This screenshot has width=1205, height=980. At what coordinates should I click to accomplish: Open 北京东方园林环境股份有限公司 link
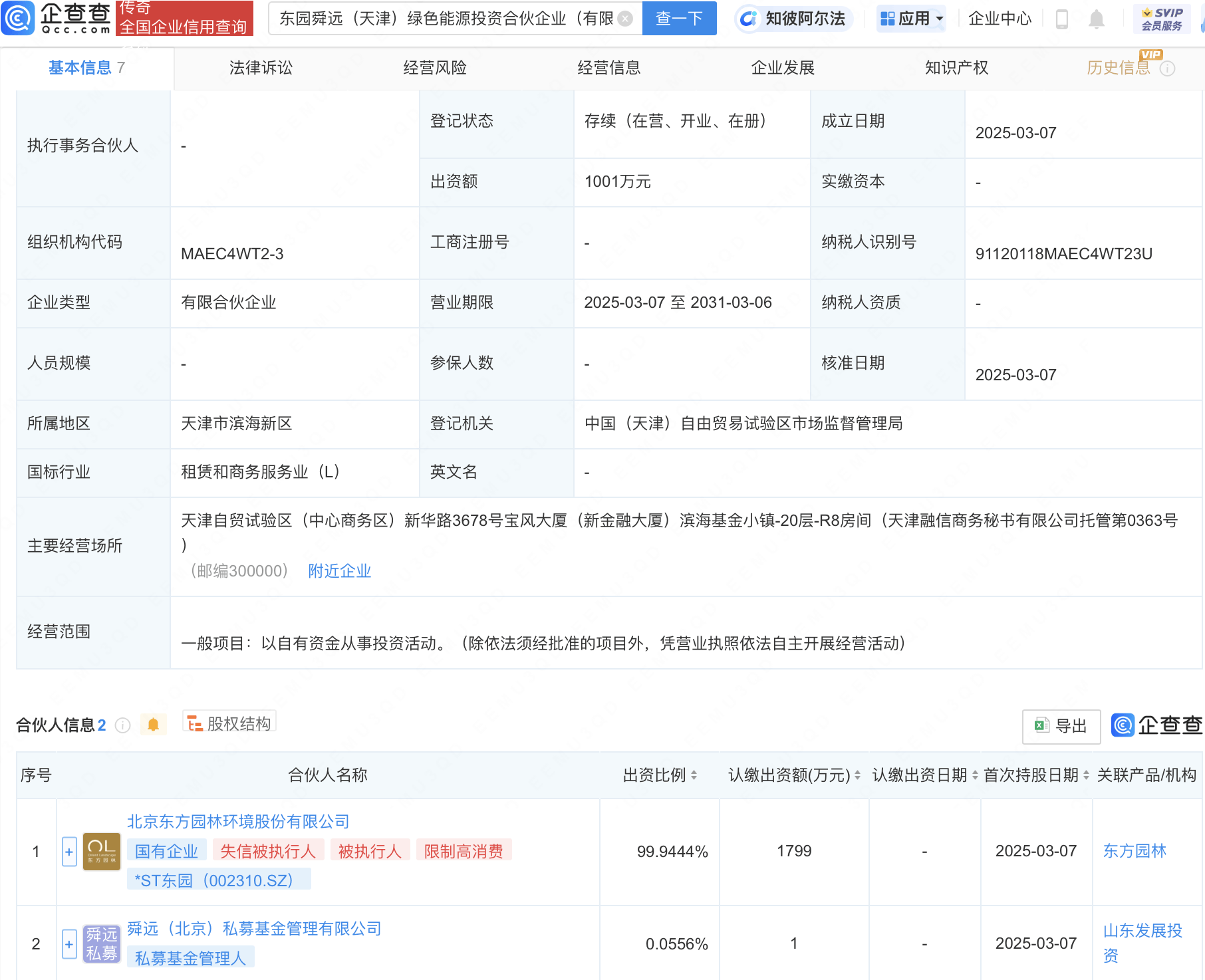click(238, 822)
